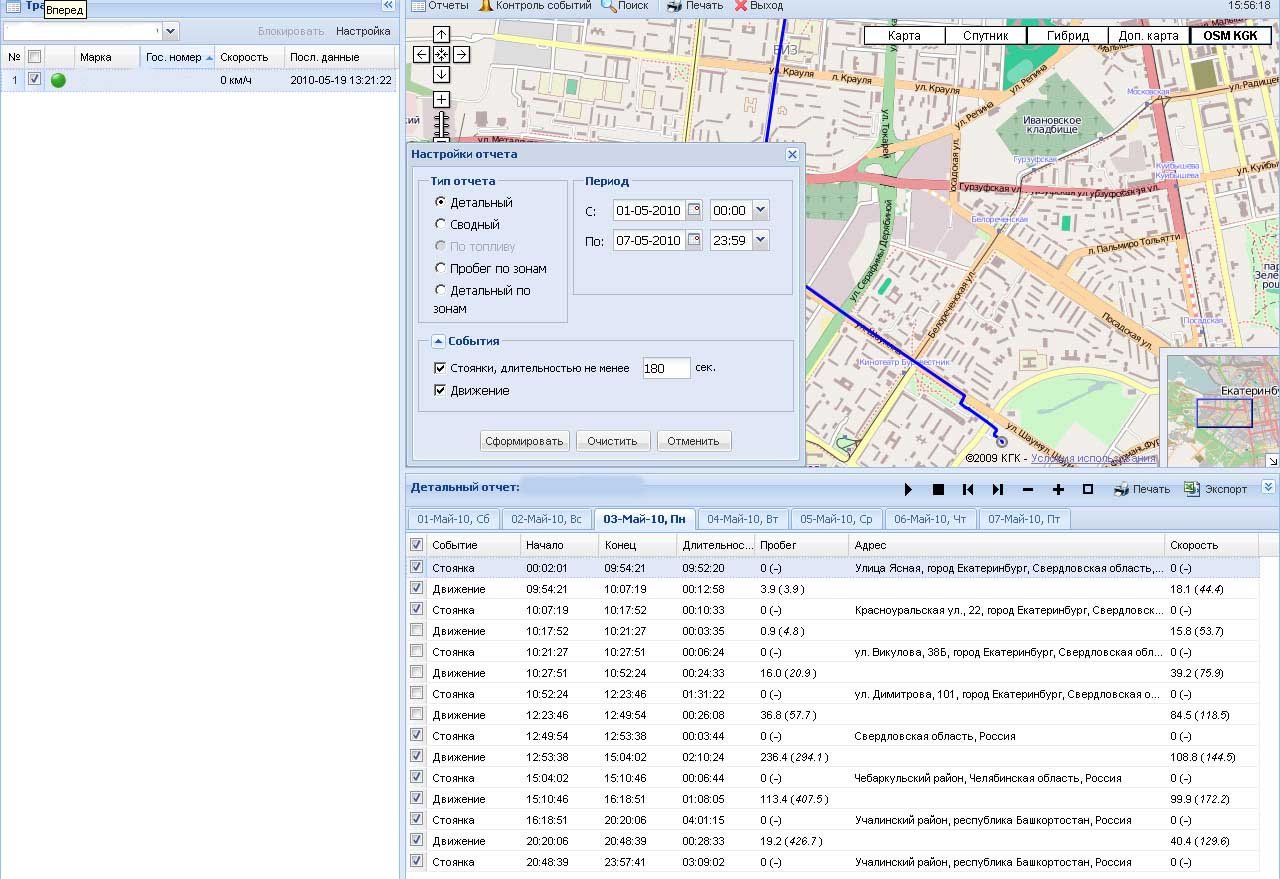Collapse the События section
1280x879 pixels.
(x=438, y=341)
